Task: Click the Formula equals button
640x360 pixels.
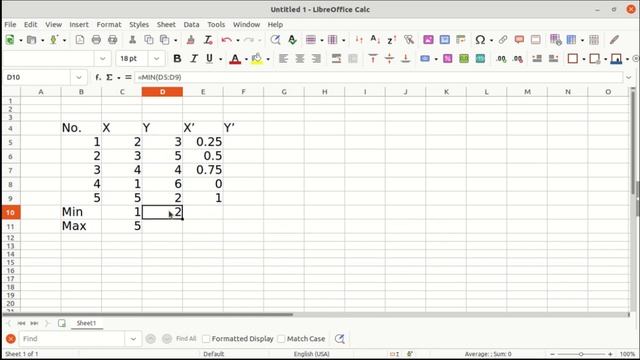Action: 128,77
